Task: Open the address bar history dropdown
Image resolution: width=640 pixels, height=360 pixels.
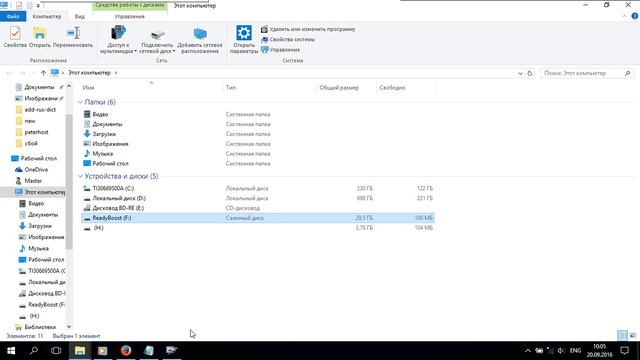Action: pyautogui.click(x=520, y=73)
